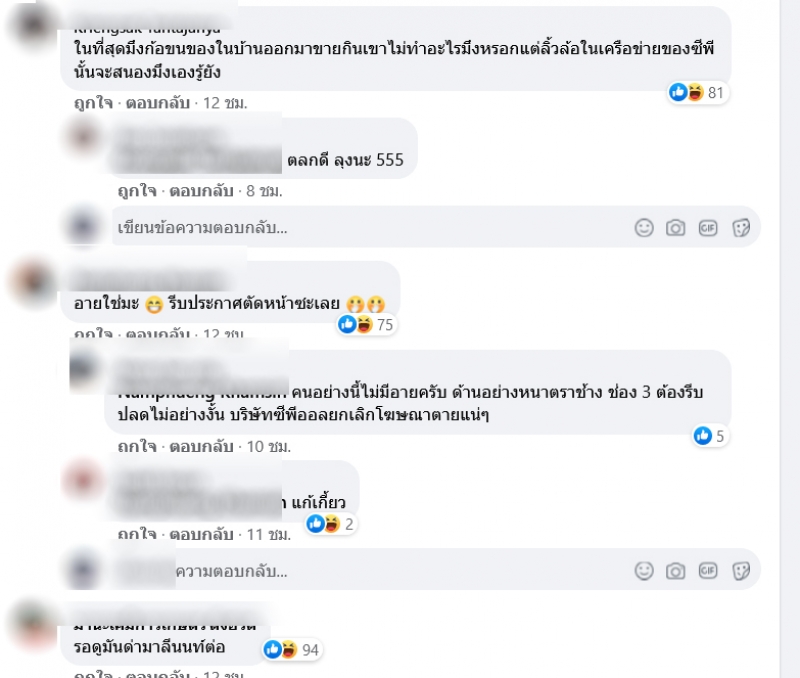Click ตอบกลับ under the top comment
This screenshot has height=678, width=800.
coord(158,103)
